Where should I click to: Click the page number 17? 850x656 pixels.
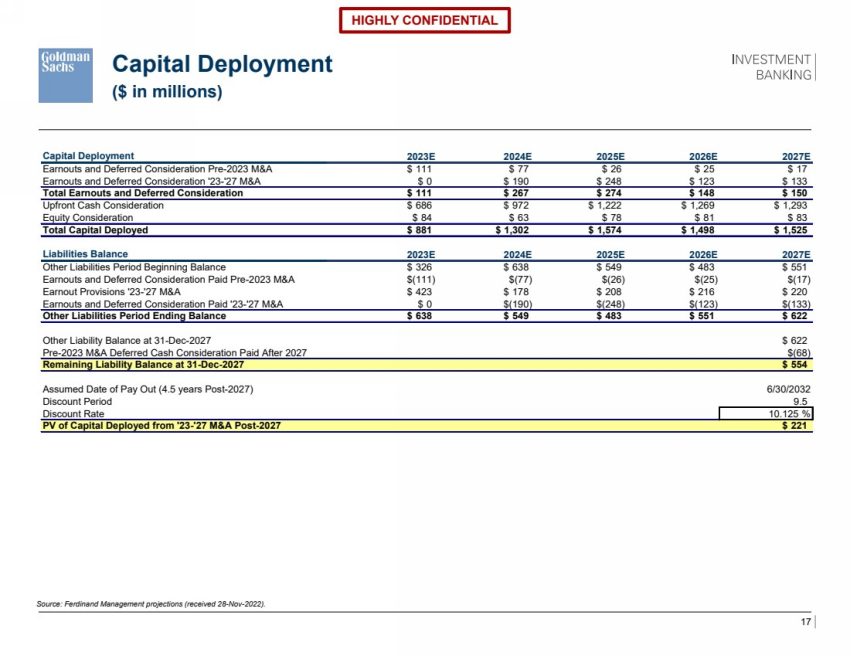tap(806, 623)
